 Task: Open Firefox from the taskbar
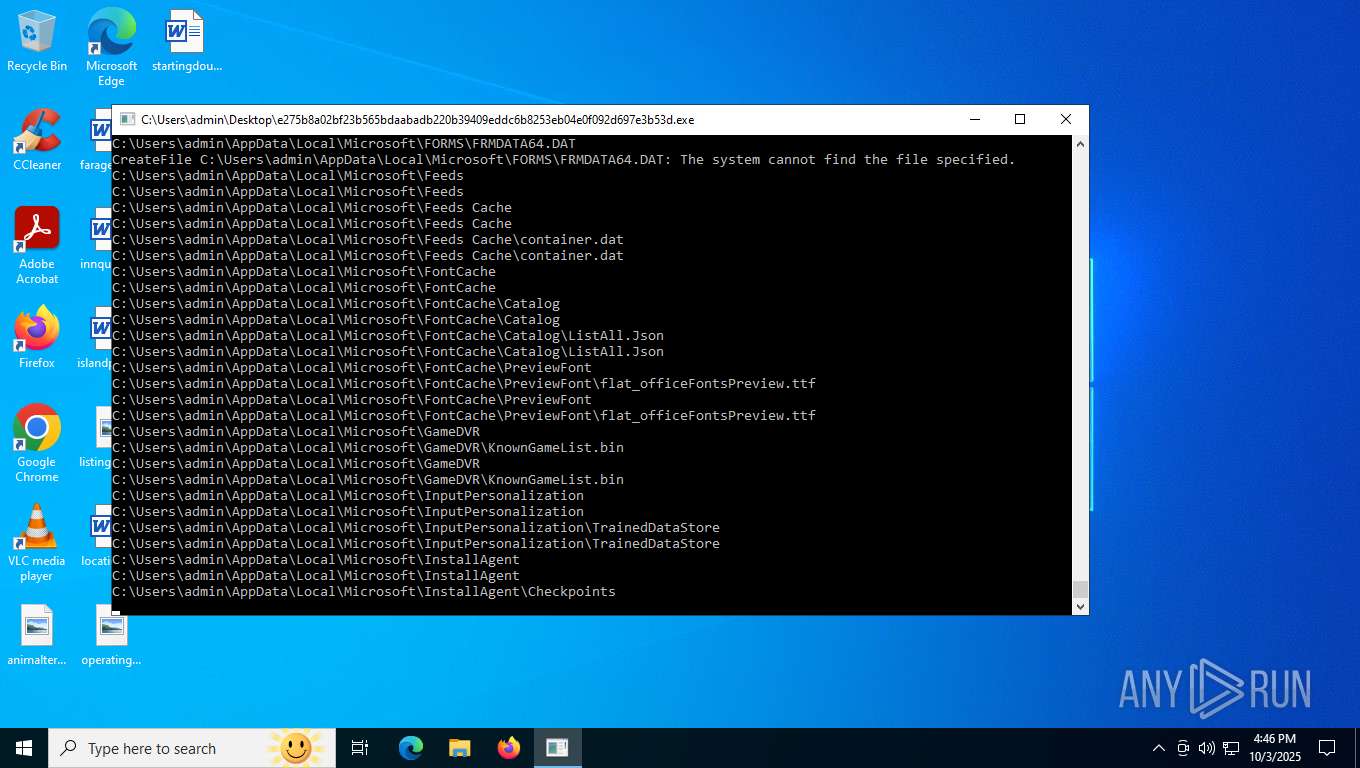pos(509,748)
